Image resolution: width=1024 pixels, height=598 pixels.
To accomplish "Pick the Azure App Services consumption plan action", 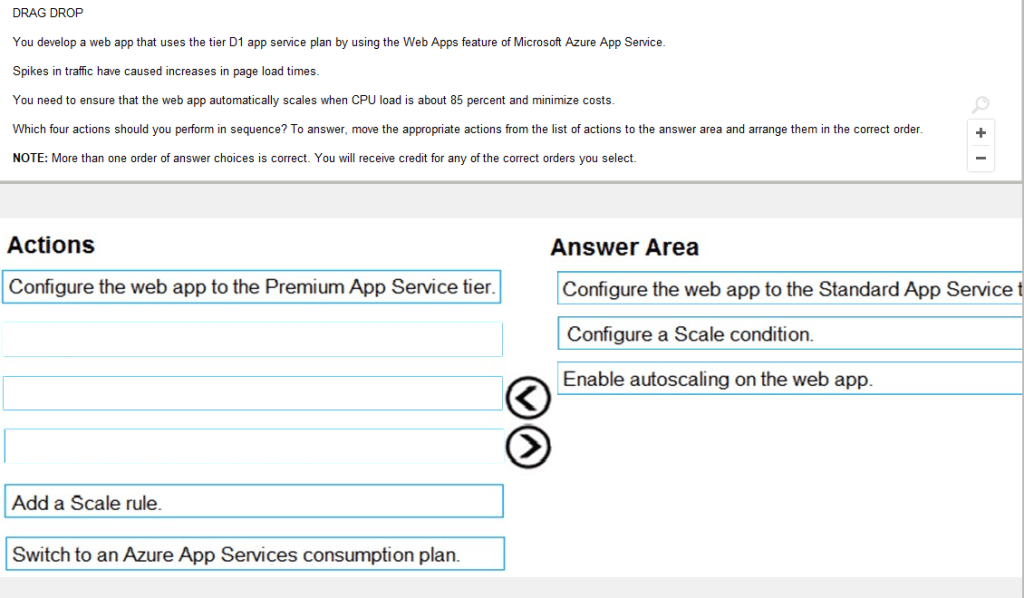I will pos(254,554).
